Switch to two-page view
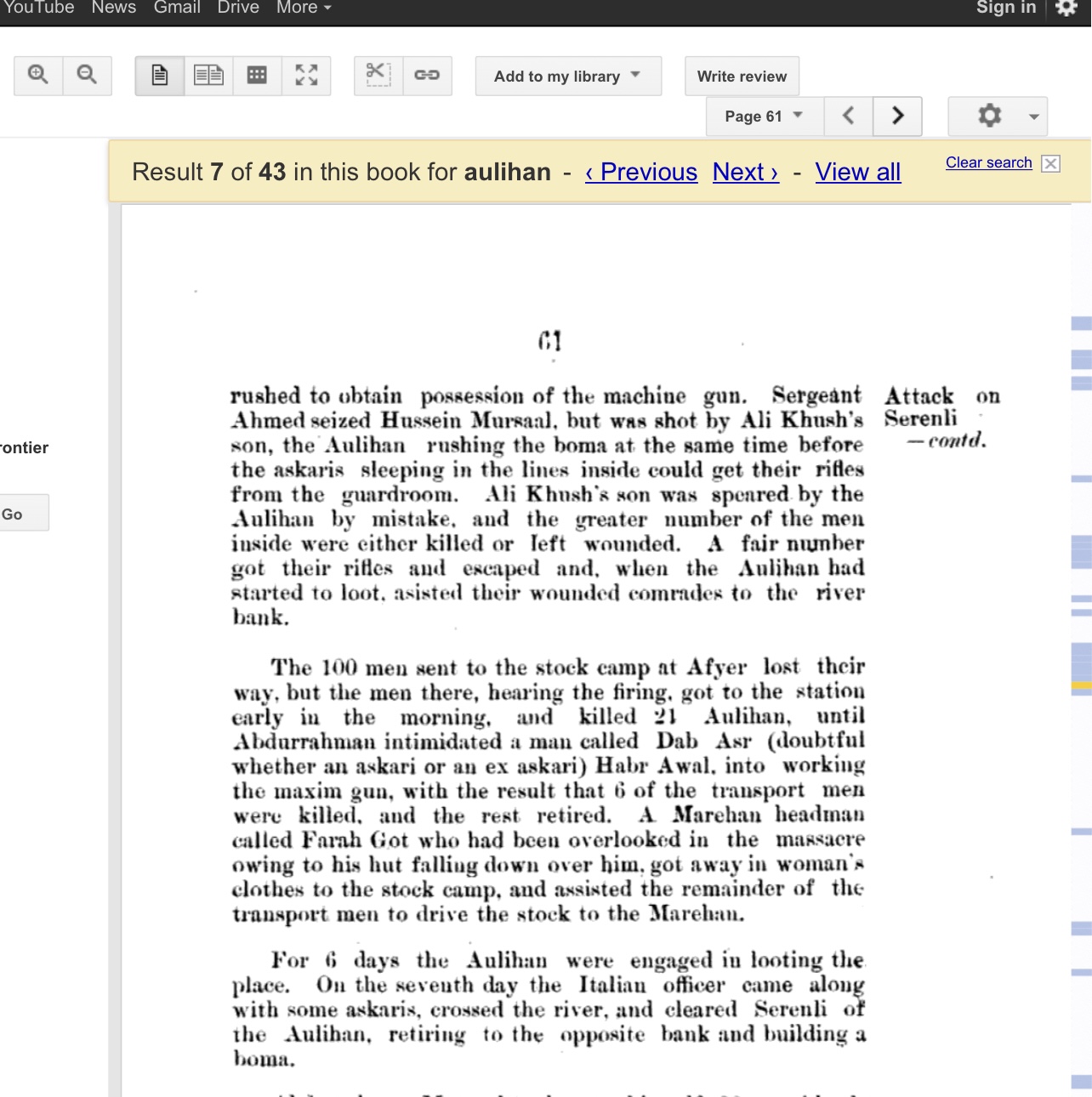Screen dimensions: 1092x1097 click(x=208, y=76)
